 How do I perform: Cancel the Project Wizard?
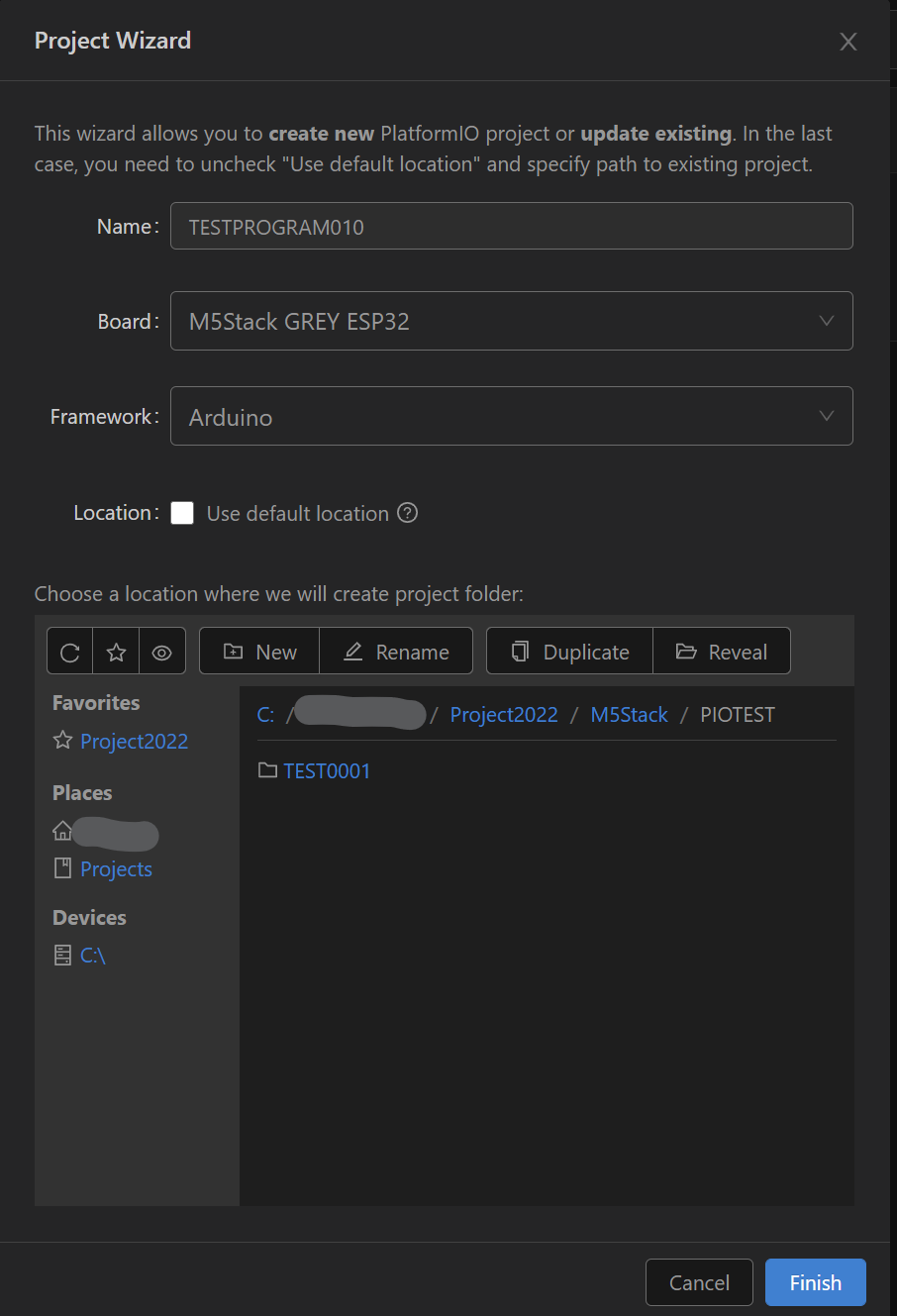pos(699,1281)
